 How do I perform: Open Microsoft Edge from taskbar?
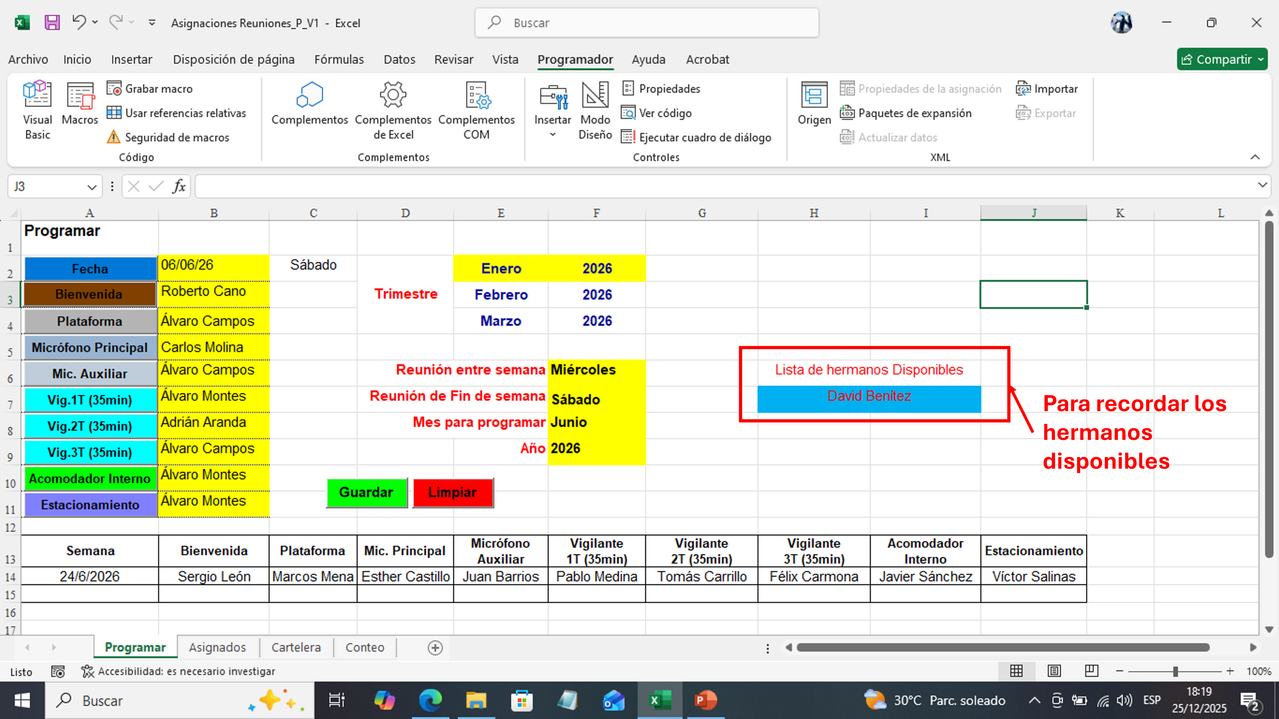coord(430,700)
